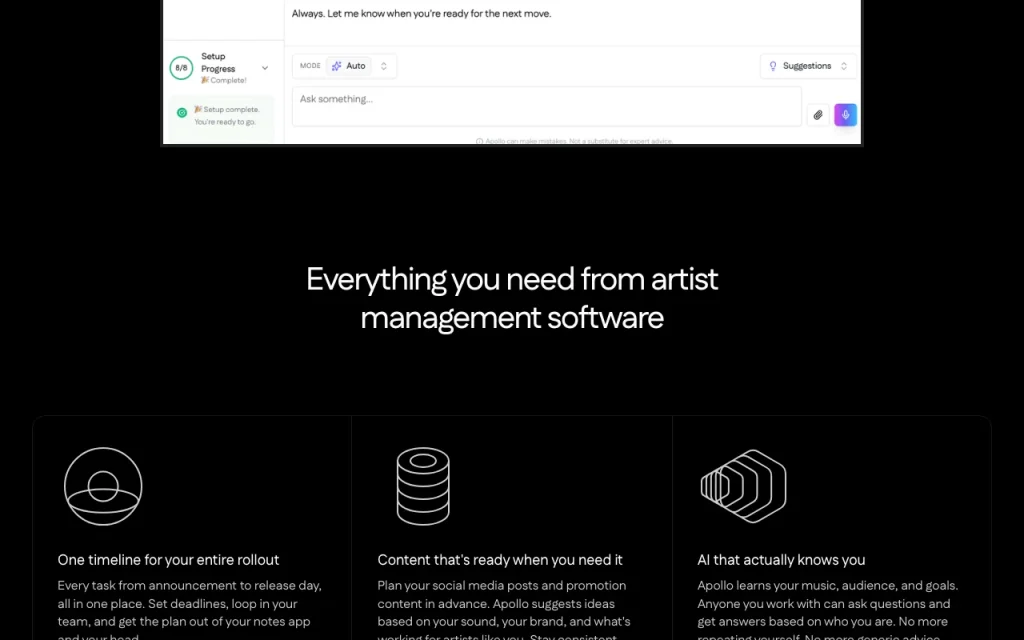Click the 8/8 setup progress ring
The image size is (1024, 640).
(x=182, y=68)
